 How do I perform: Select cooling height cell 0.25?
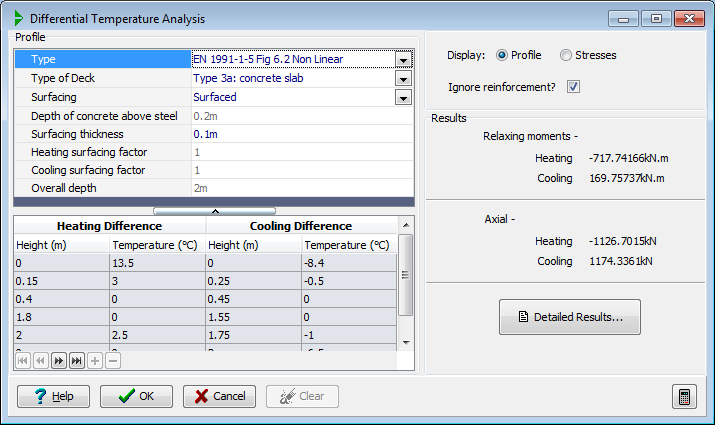point(254,281)
